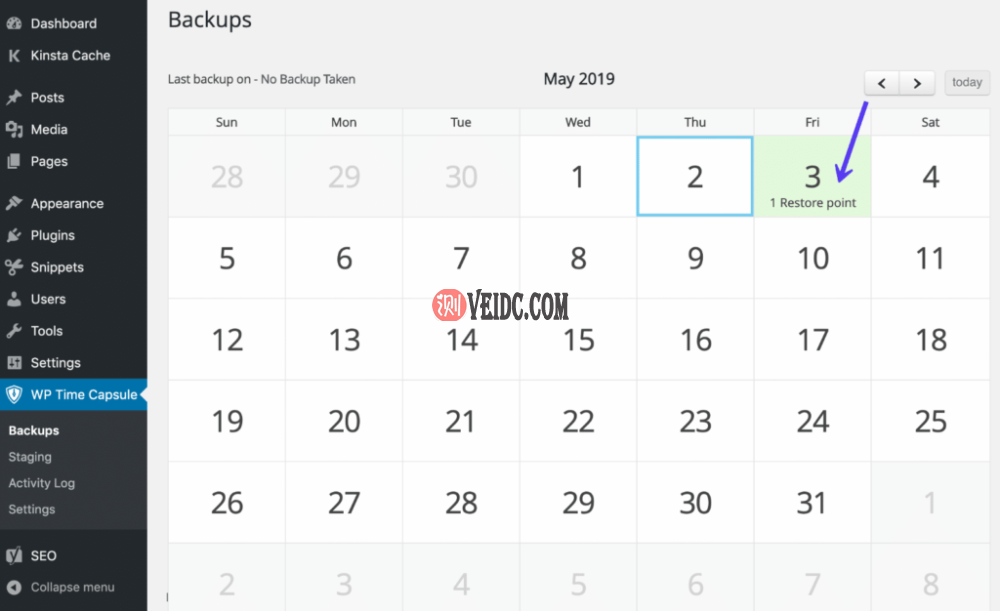This screenshot has width=1000, height=611.
Task: Click the WP Time Capsule shield icon
Action: pos(14,395)
